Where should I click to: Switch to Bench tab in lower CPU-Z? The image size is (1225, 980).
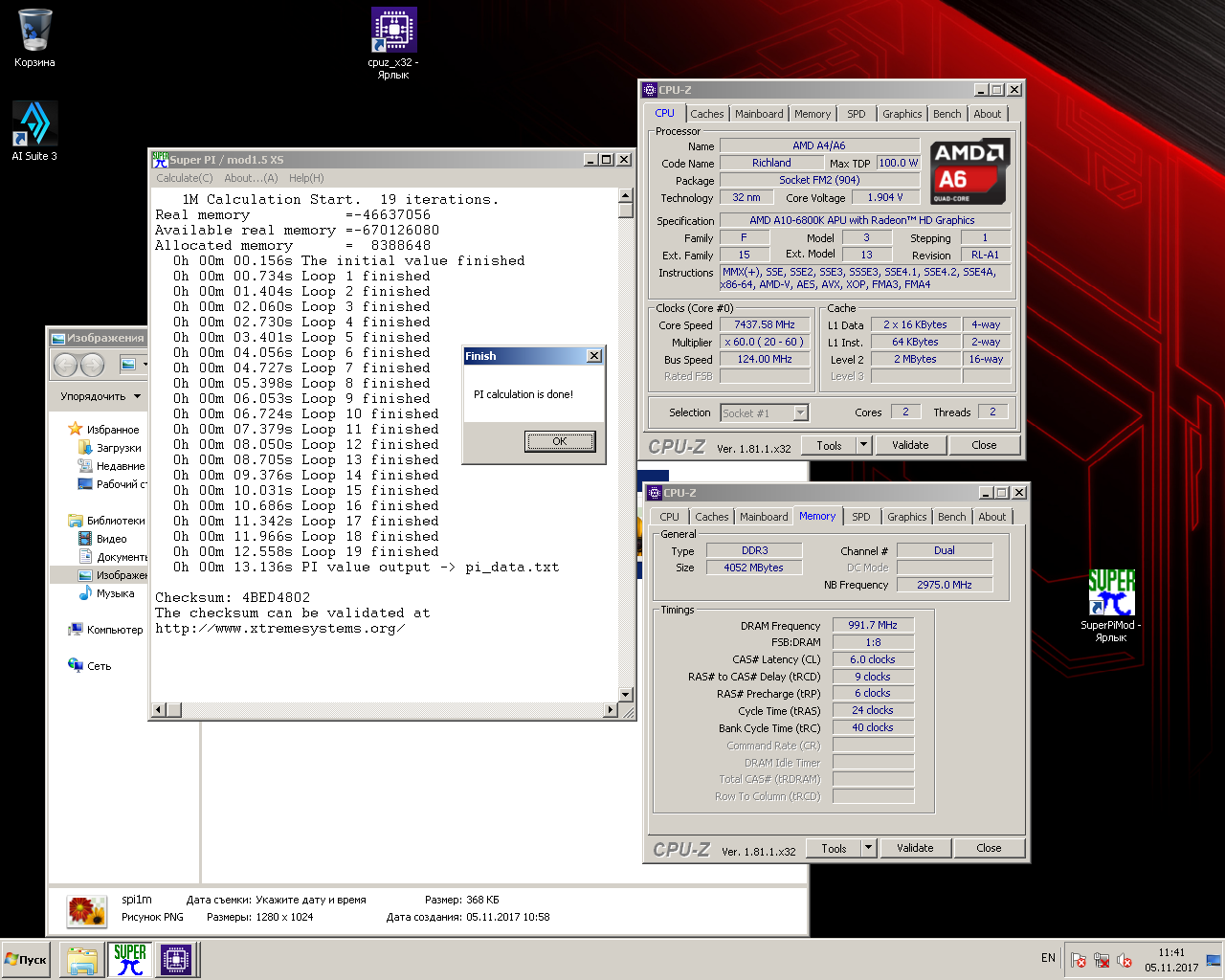click(952, 517)
